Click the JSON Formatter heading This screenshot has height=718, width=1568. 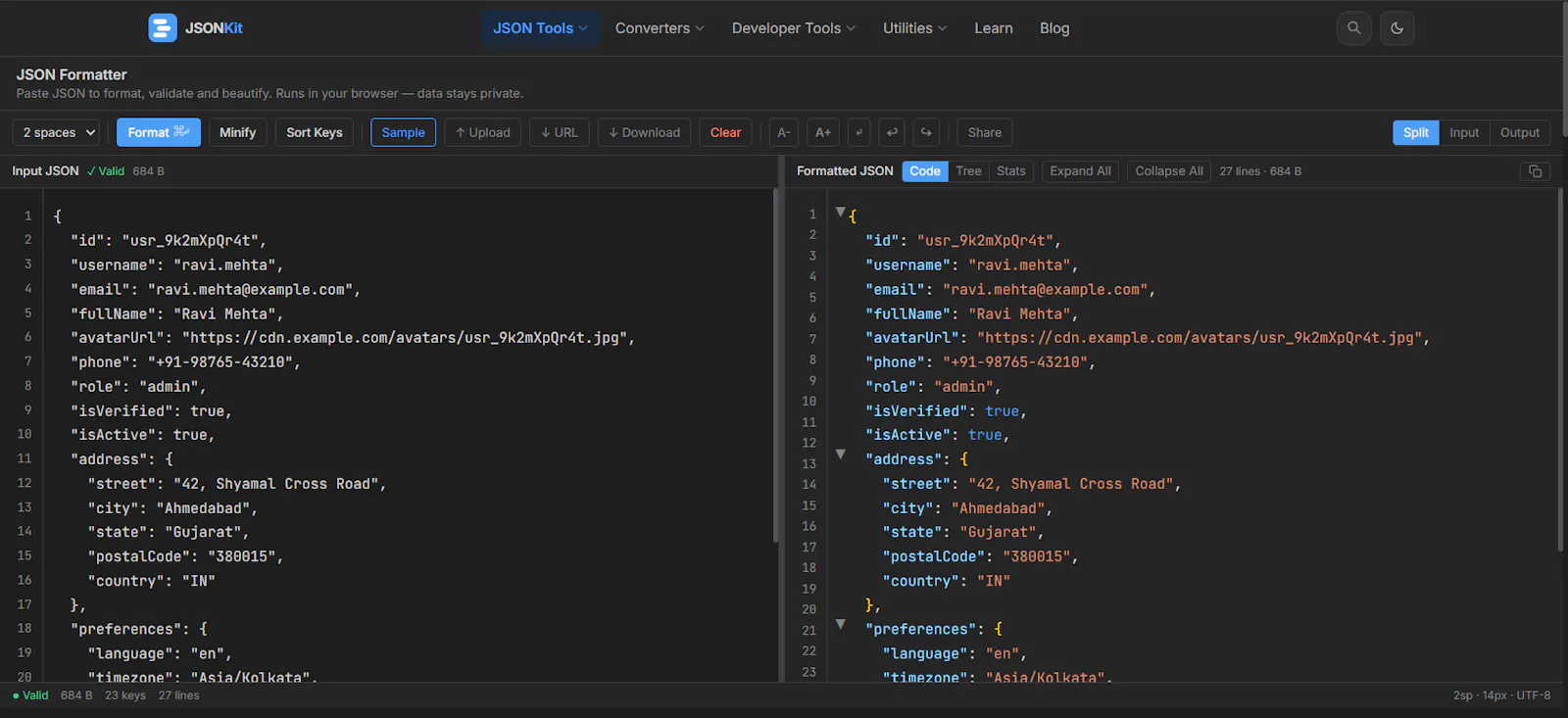pos(72,74)
